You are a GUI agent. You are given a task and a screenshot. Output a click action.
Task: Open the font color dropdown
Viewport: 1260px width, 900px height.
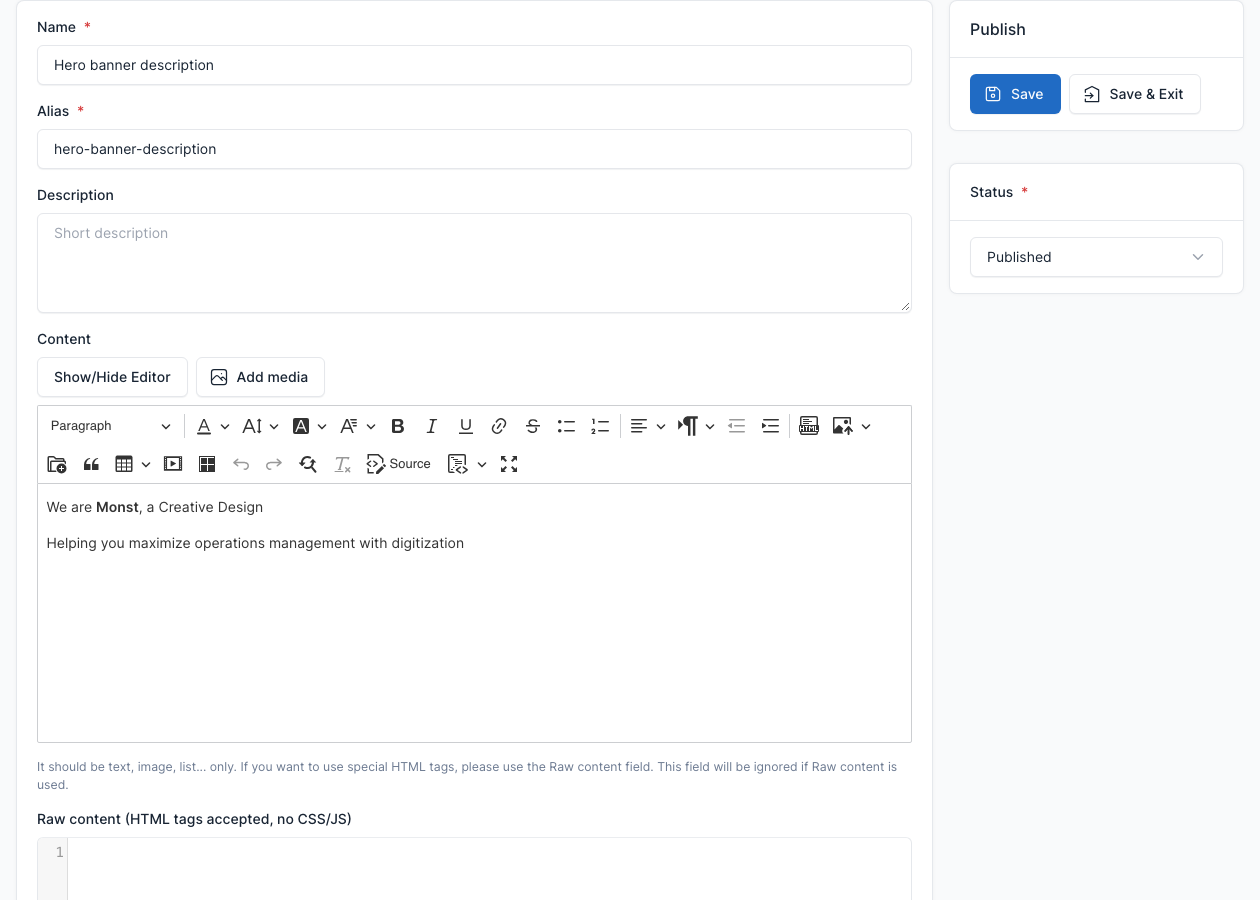point(213,426)
